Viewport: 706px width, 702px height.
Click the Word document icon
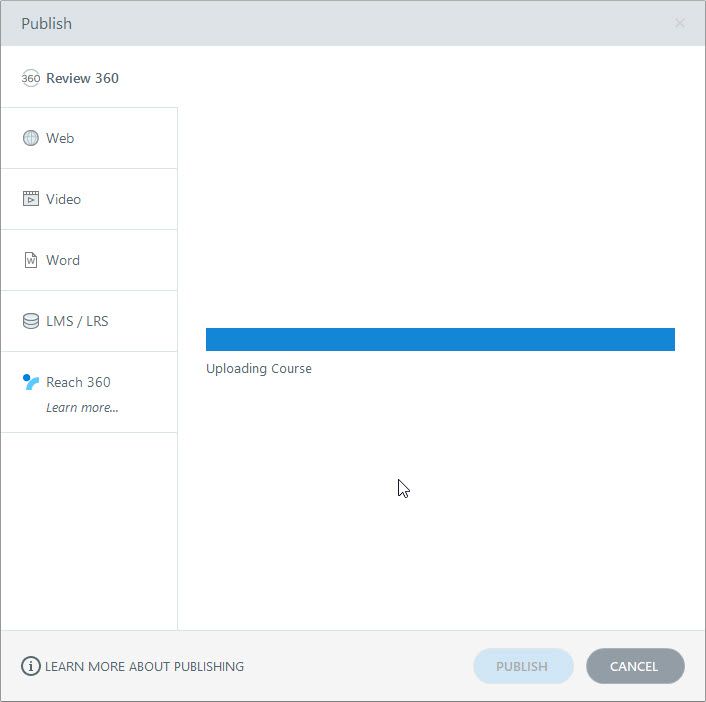click(31, 260)
